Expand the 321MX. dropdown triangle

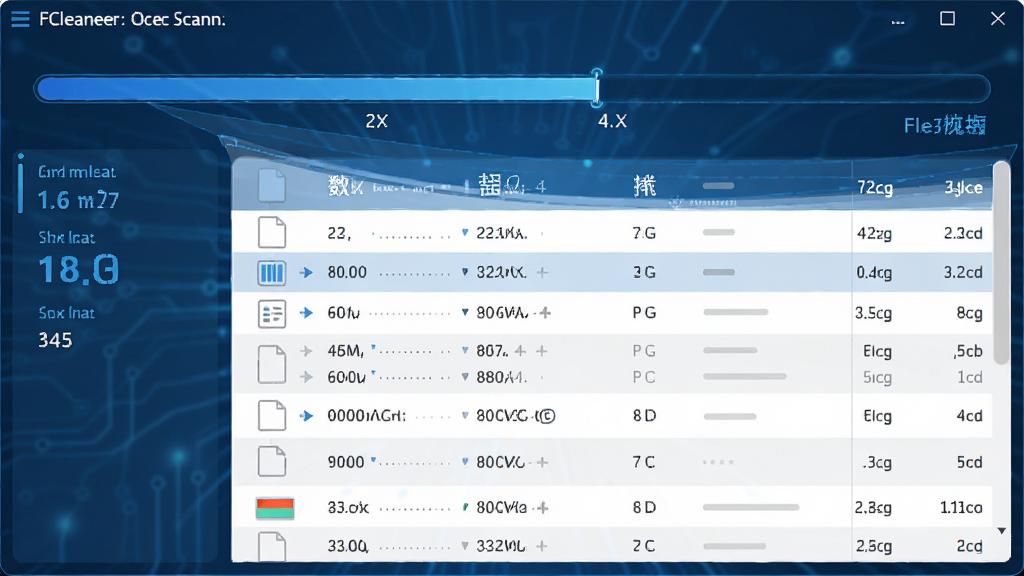coord(465,272)
